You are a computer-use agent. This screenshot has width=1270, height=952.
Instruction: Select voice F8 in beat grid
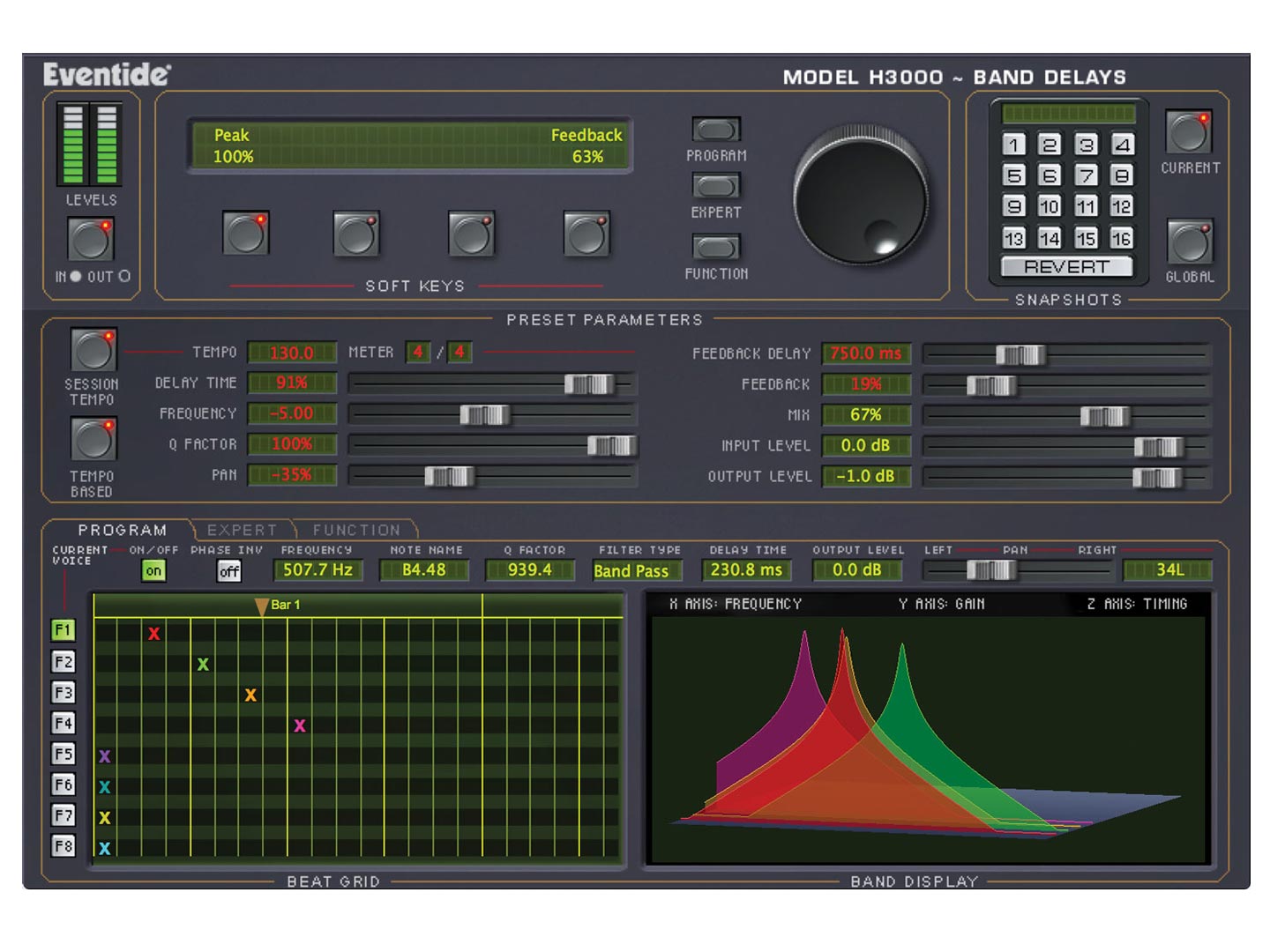pyautogui.click(x=63, y=846)
